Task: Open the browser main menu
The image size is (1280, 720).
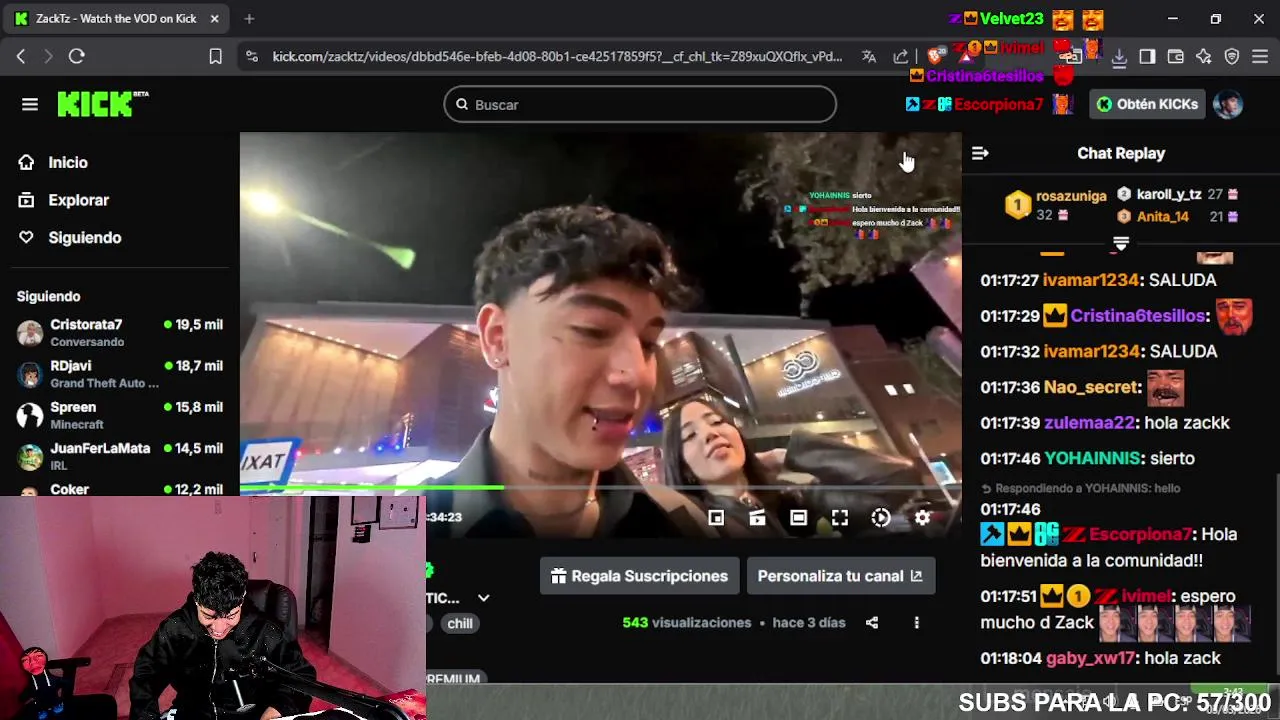Action: [x=1260, y=57]
